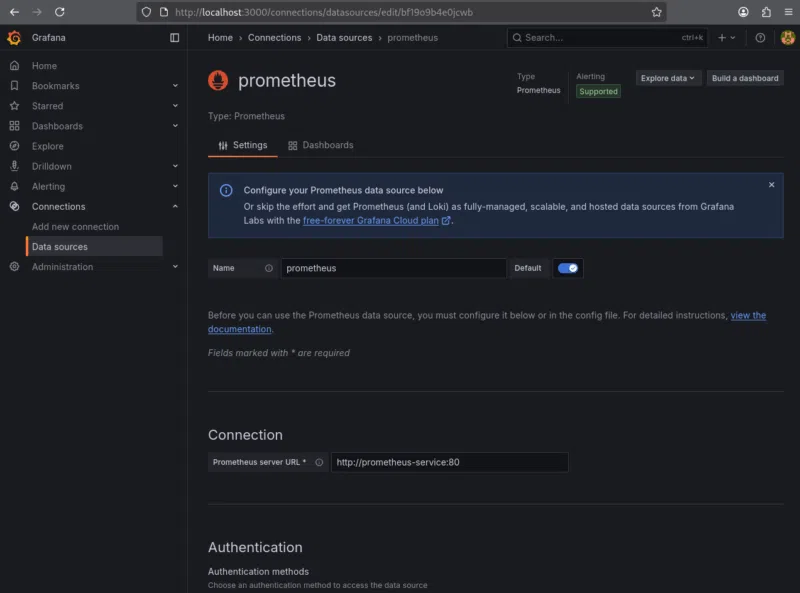Click the user avatar in top bar
This screenshot has width=800, height=593.
tap(787, 38)
